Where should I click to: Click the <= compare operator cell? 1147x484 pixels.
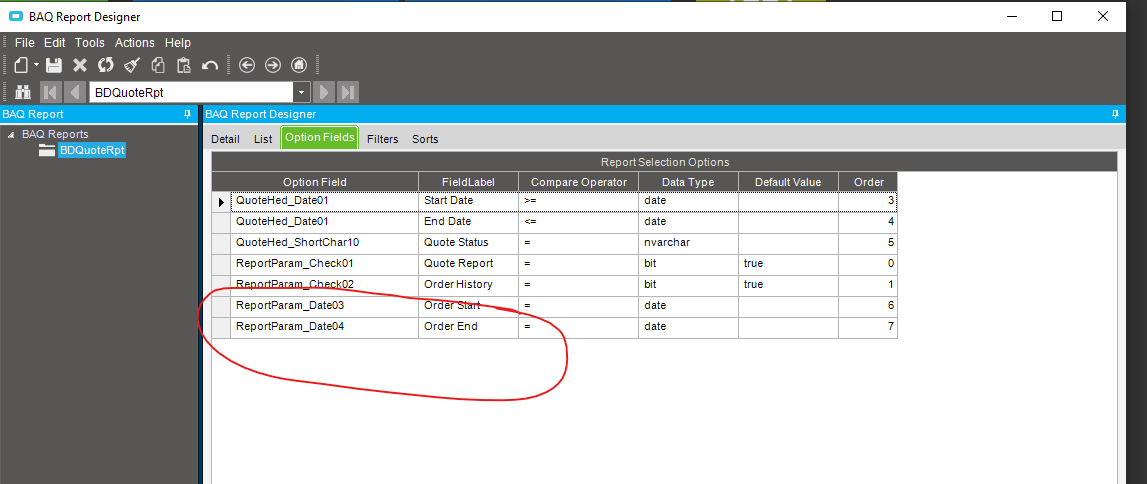[579, 222]
